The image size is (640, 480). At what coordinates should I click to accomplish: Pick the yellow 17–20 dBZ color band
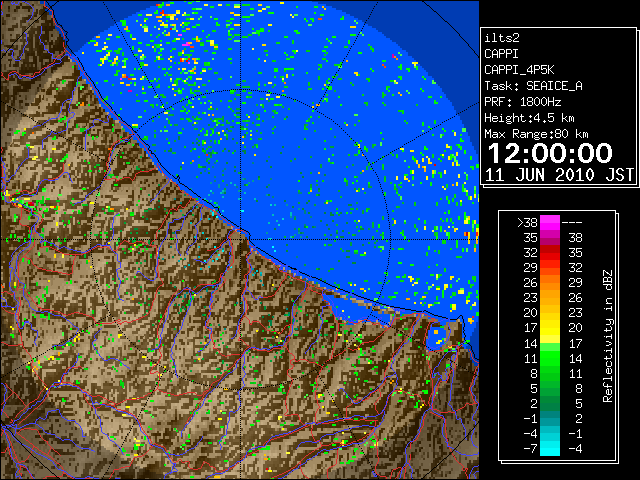tap(550, 328)
